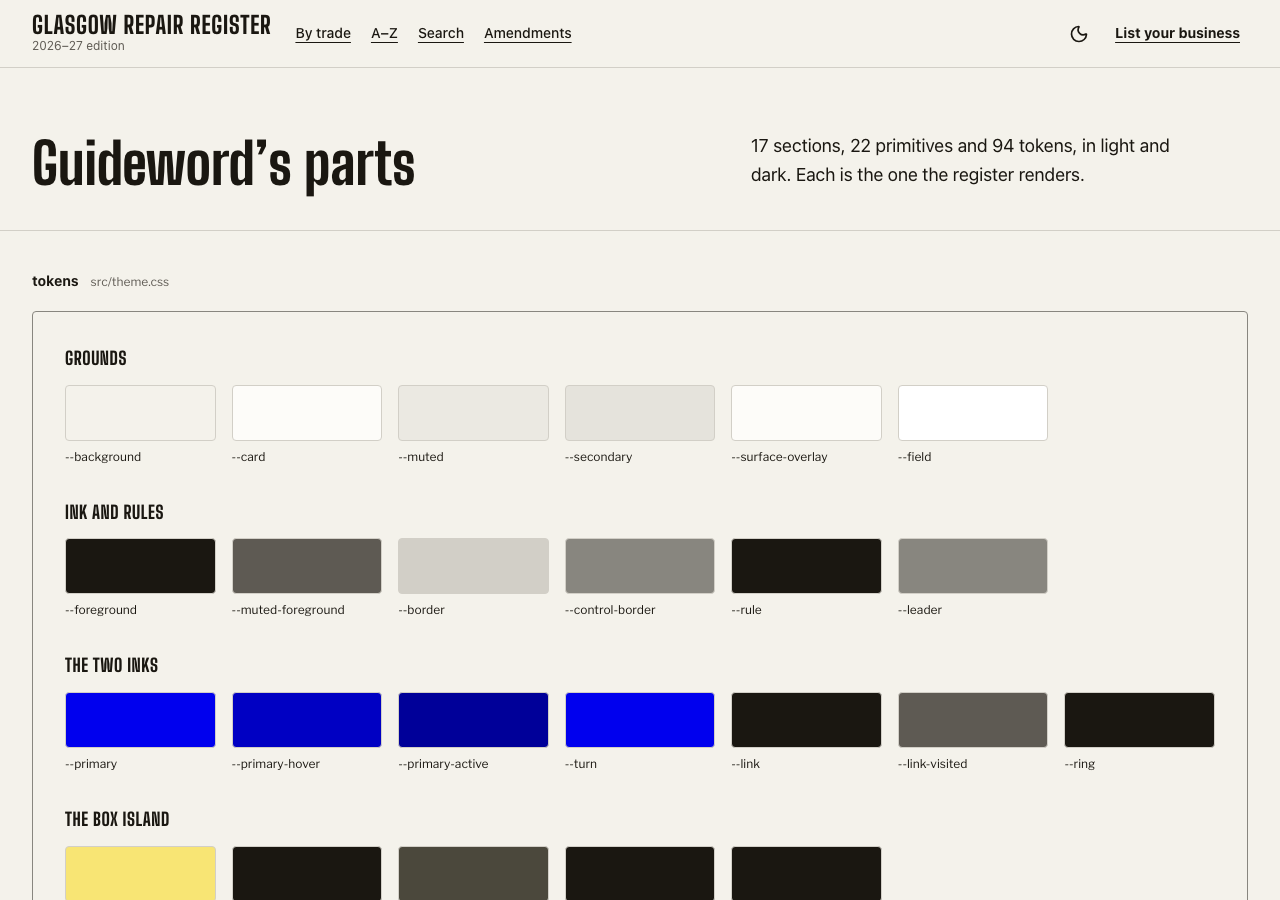Pick the --ring color swatch
The height and width of the screenshot is (900, 1280).
1139,720
